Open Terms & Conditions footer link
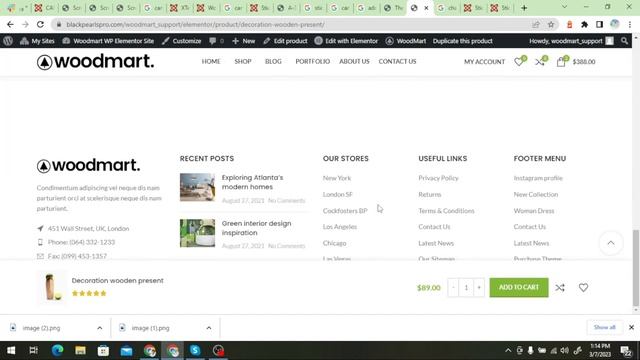This screenshot has height=360, width=640. [x=446, y=211]
